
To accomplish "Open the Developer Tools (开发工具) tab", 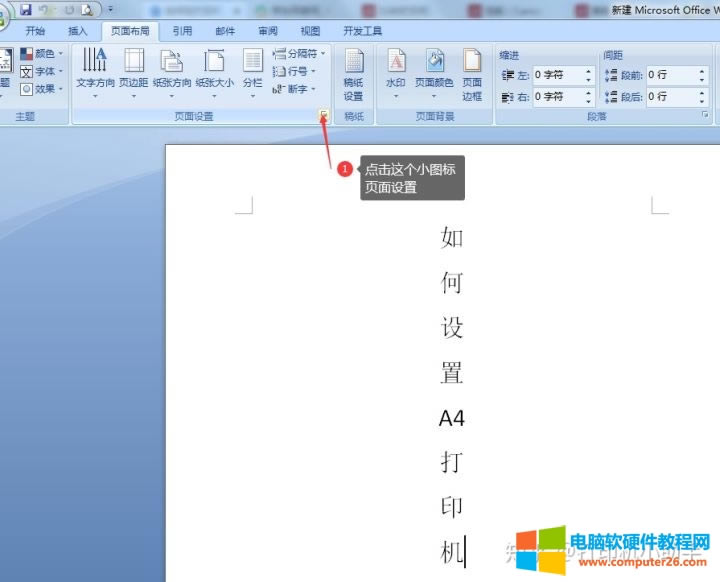I will click(362, 31).
